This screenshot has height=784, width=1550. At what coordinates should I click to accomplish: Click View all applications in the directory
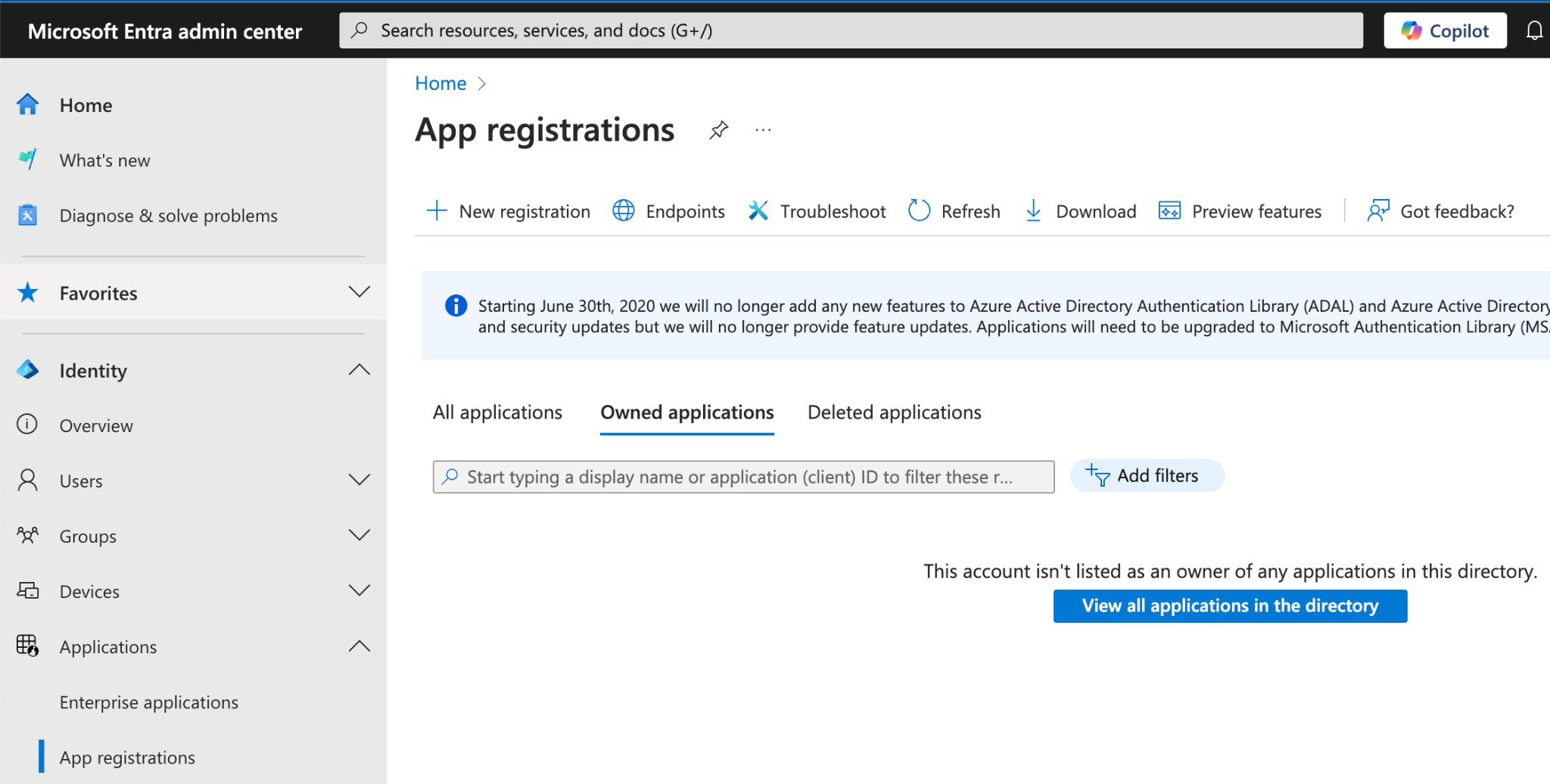[x=1230, y=606]
